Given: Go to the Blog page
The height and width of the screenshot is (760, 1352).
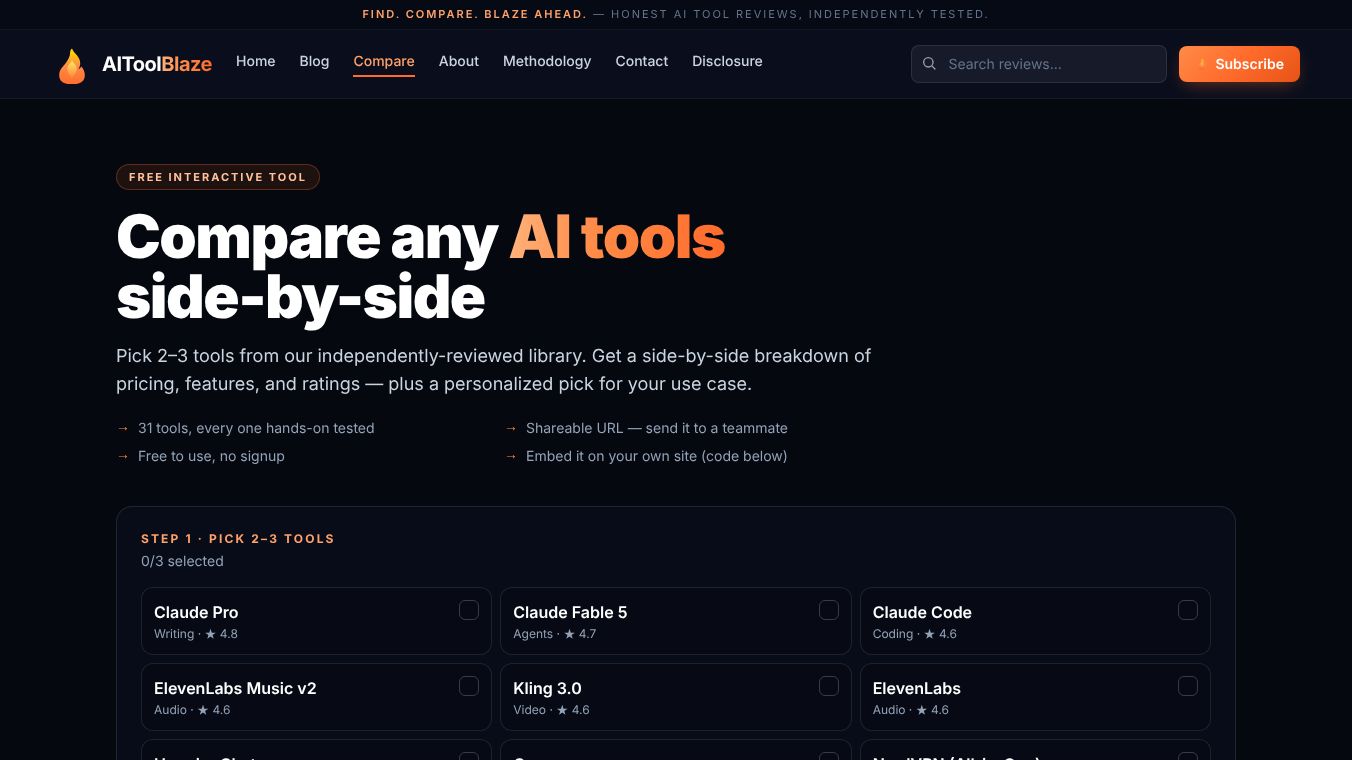Looking at the screenshot, I should 314,61.
